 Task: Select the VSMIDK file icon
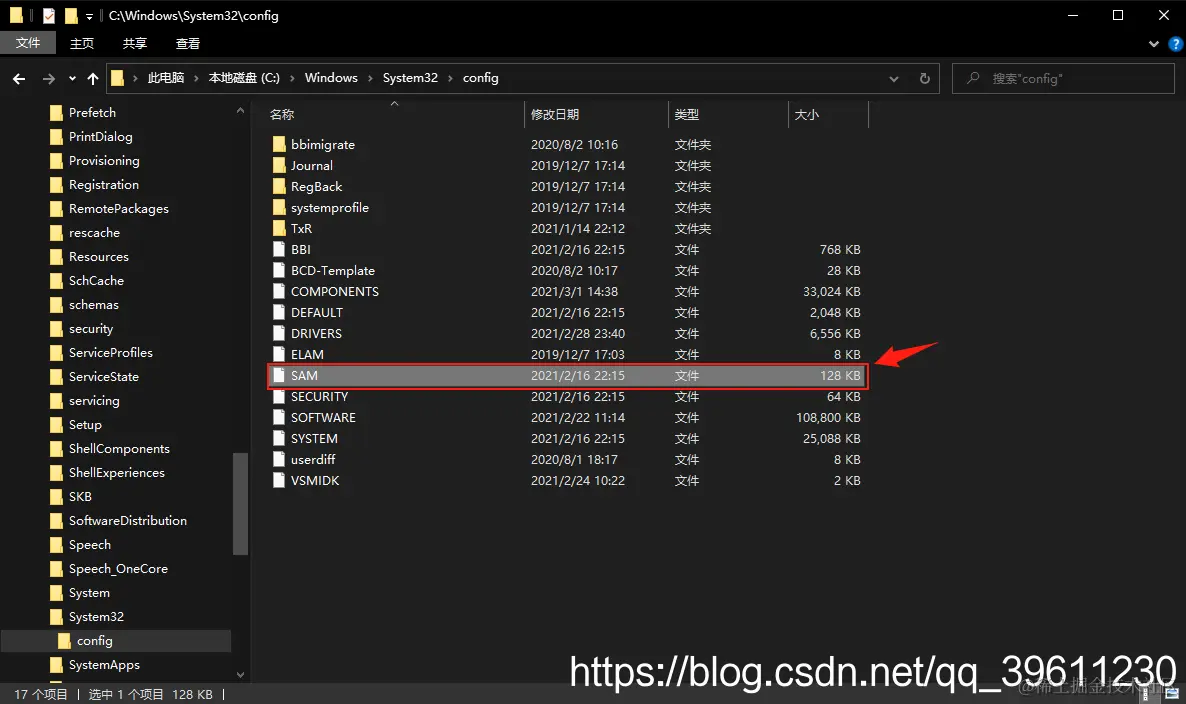click(x=279, y=480)
